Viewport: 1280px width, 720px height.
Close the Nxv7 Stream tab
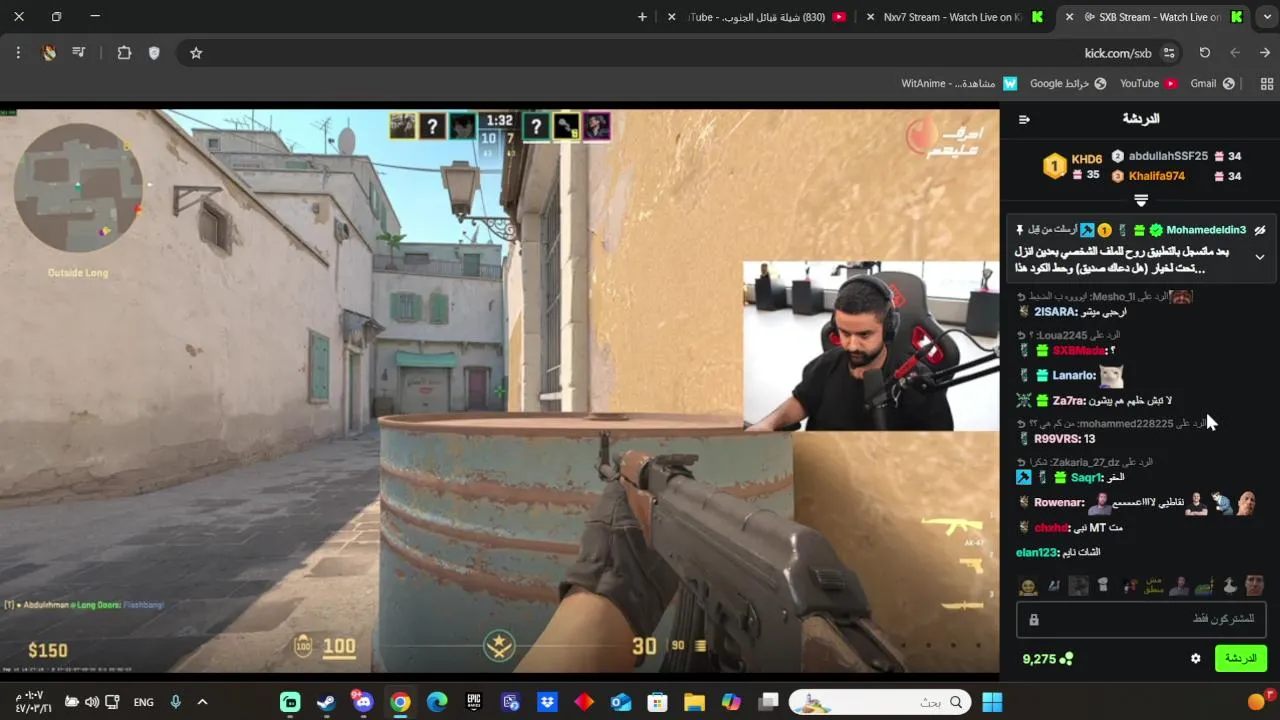(x=871, y=17)
